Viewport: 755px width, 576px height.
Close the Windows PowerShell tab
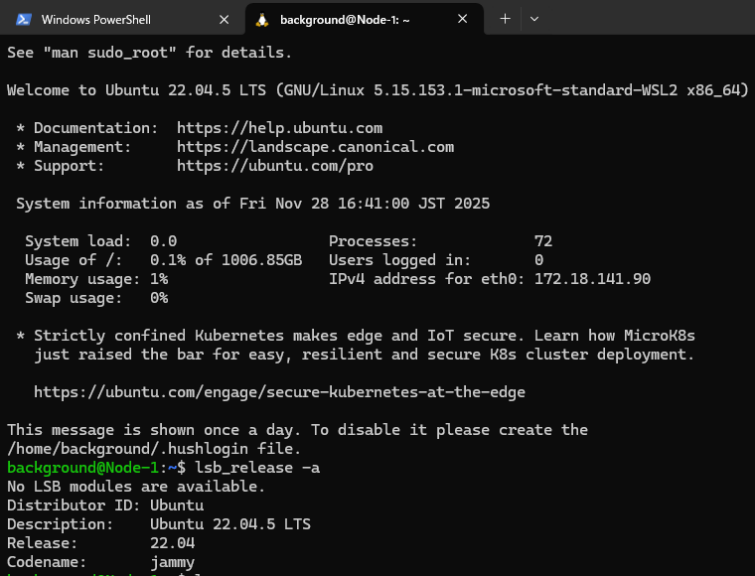coord(224,19)
